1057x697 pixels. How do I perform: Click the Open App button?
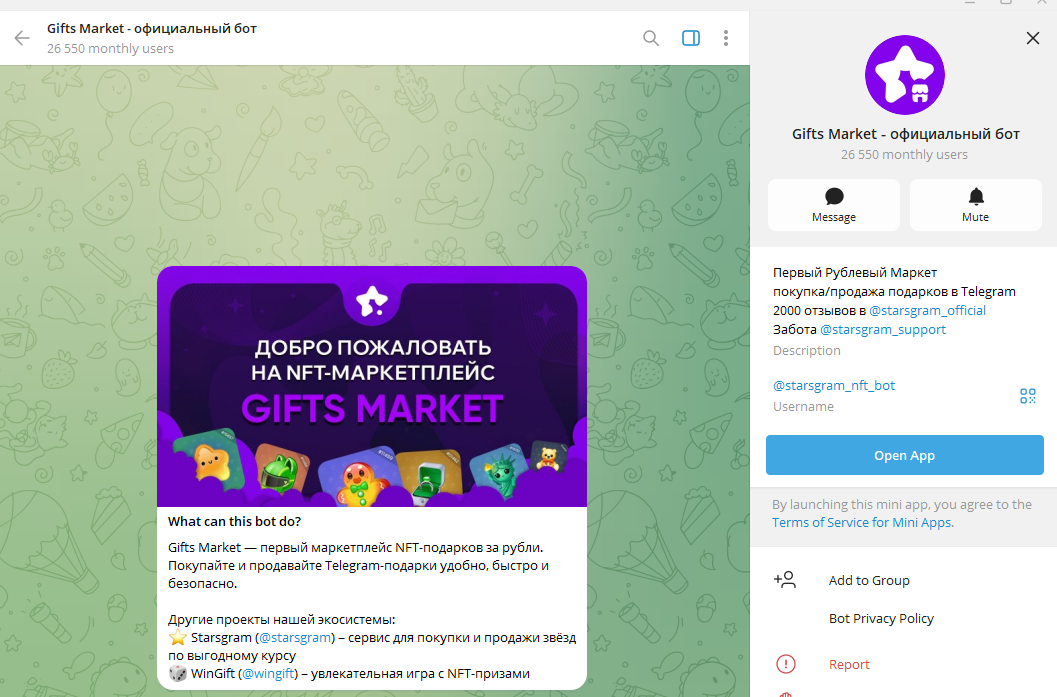[x=904, y=455]
